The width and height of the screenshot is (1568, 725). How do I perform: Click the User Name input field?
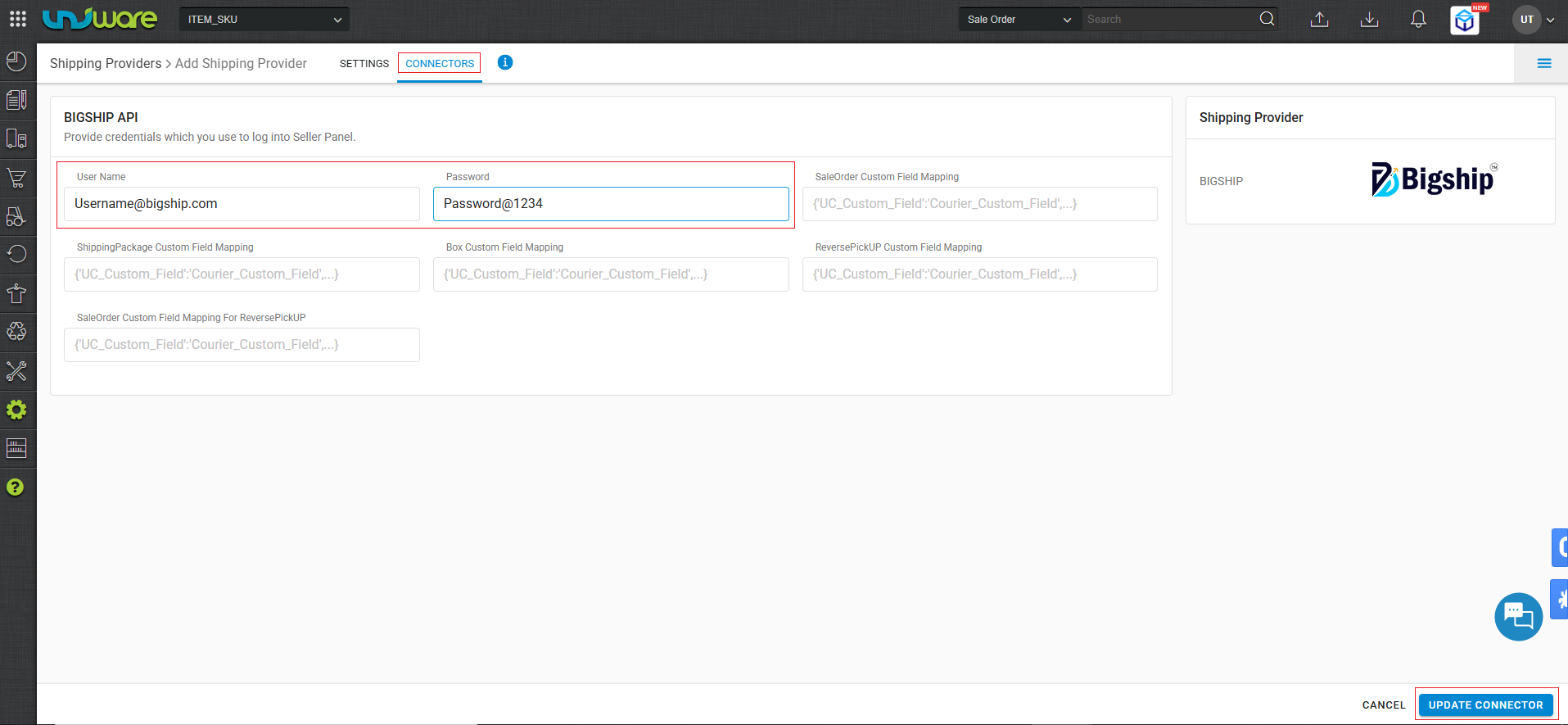pyautogui.click(x=242, y=204)
